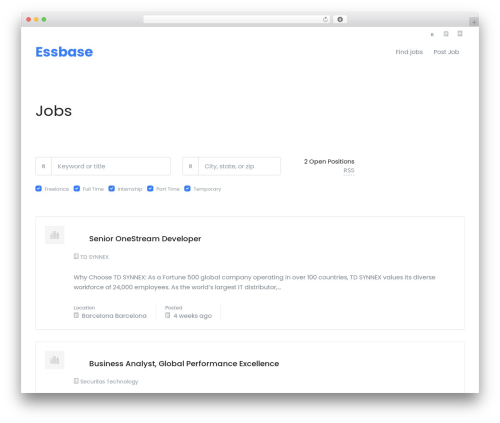Click the TD SYNNEX company name
This screenshot has height=423, width=500.
coord(95,257)
